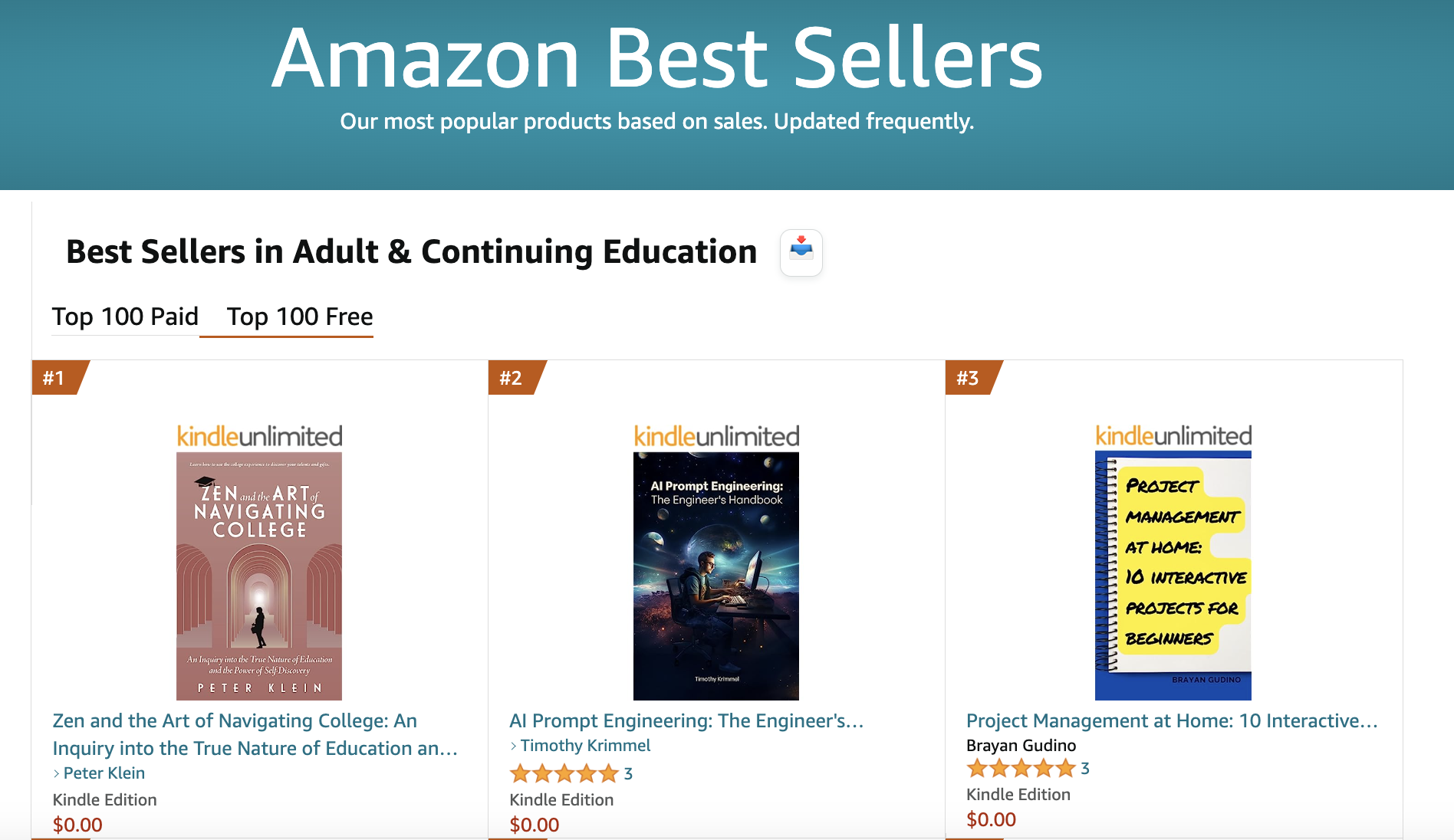
Task: Click the download inbox icon beside heading
Action: 801,252
